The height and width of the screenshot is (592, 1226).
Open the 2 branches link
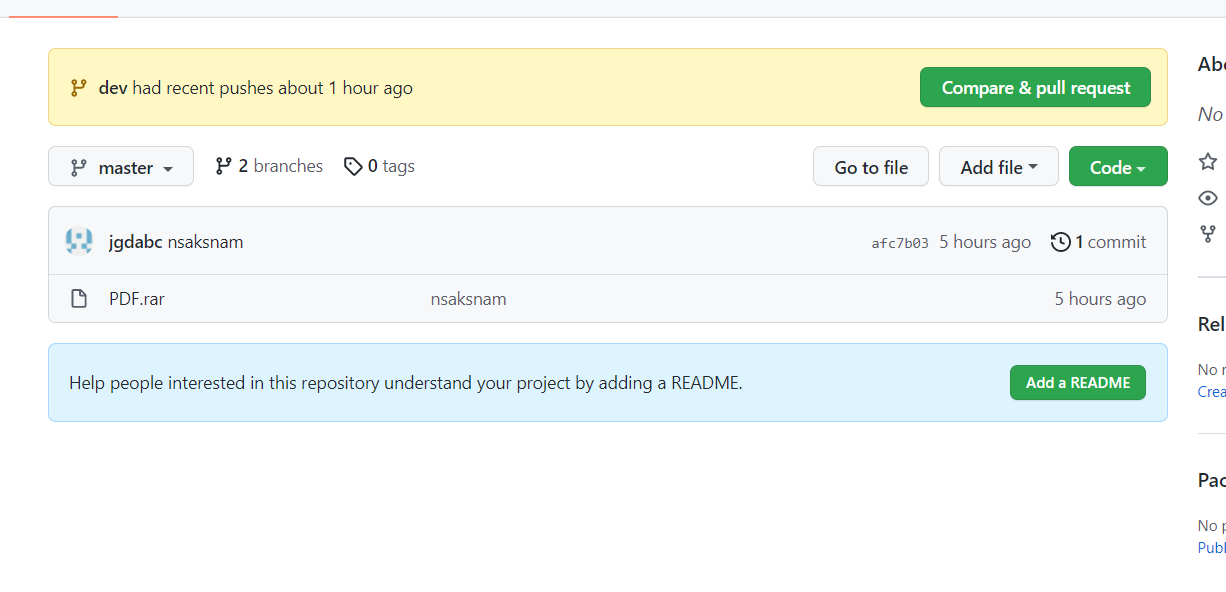(x=269, y=166)
